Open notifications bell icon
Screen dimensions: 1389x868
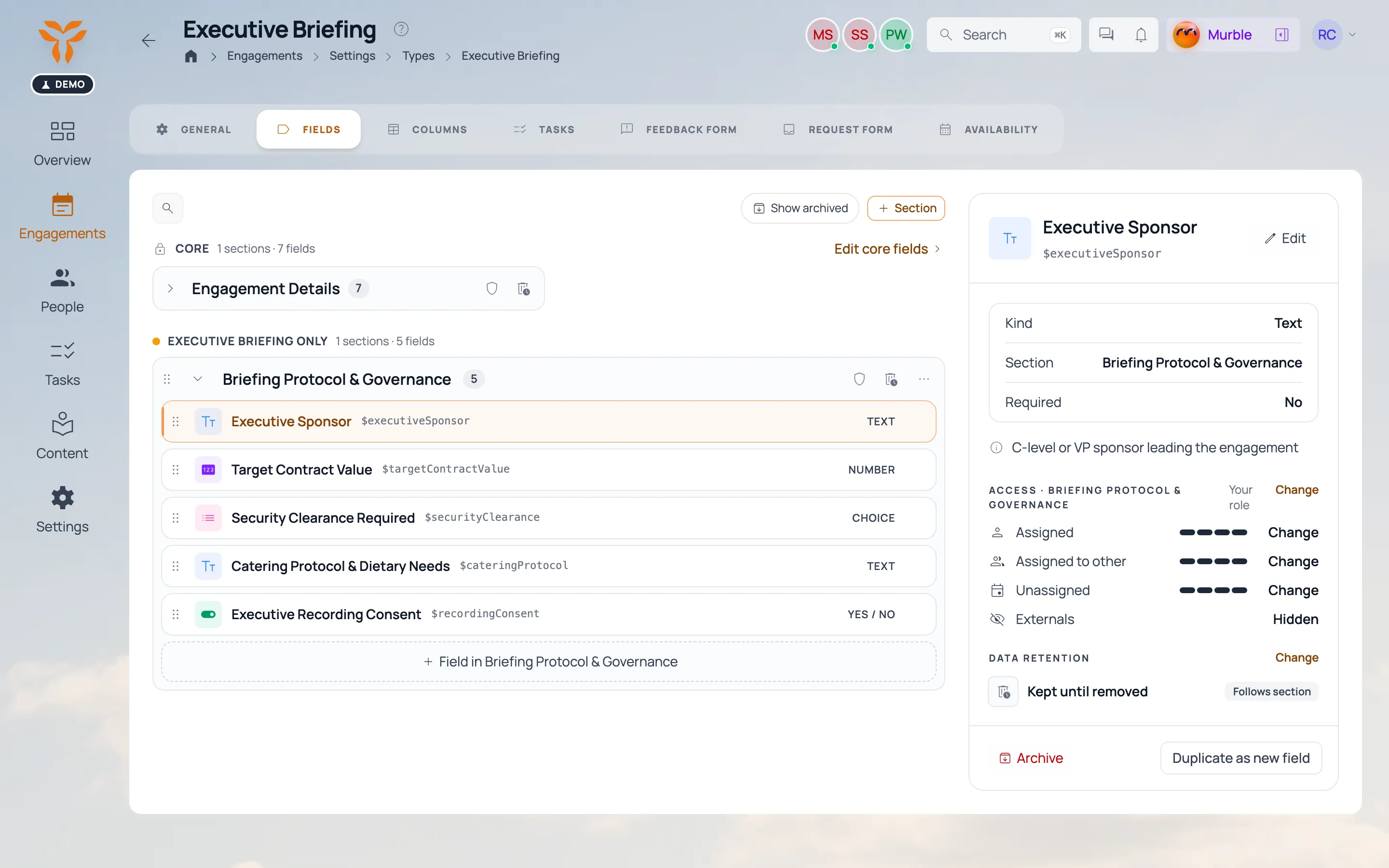coord(1141,34)
